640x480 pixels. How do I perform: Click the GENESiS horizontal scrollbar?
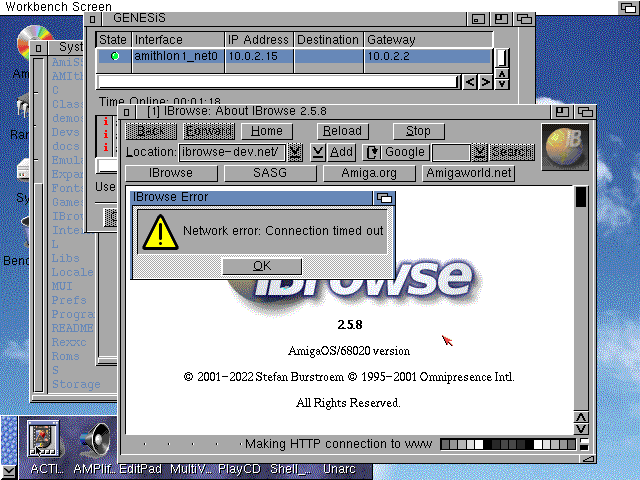point(279,82)
